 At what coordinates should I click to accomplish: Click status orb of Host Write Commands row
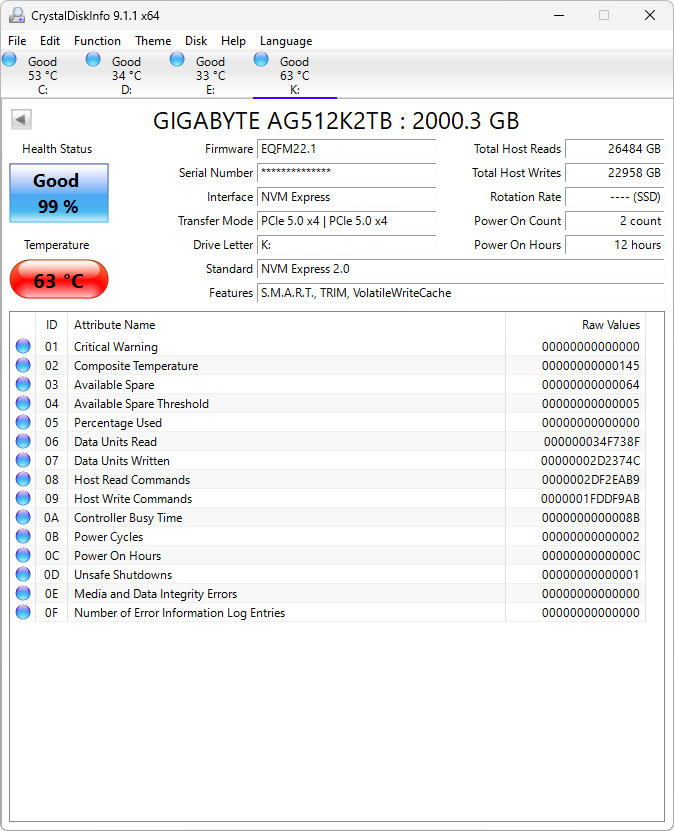click(x=23, y=498)
